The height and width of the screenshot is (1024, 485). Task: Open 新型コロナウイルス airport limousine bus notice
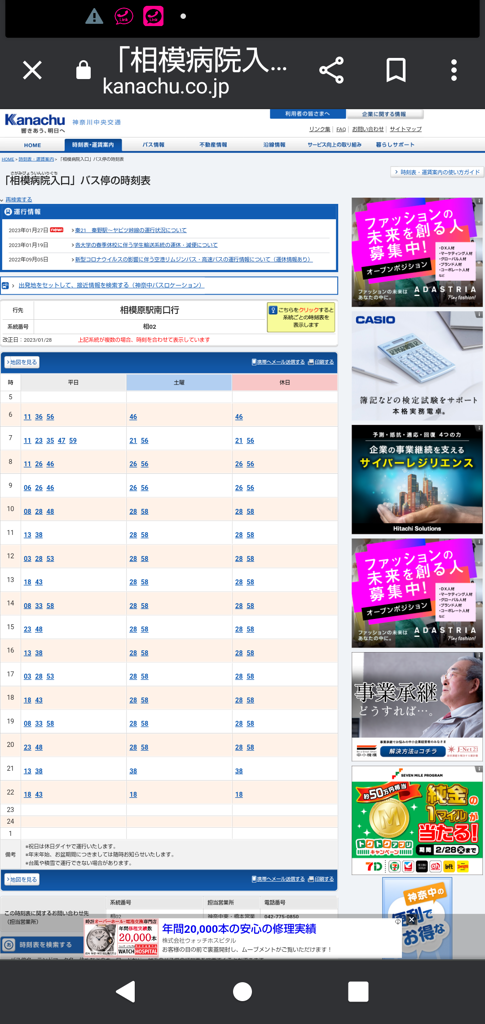[x=193, y=259]
